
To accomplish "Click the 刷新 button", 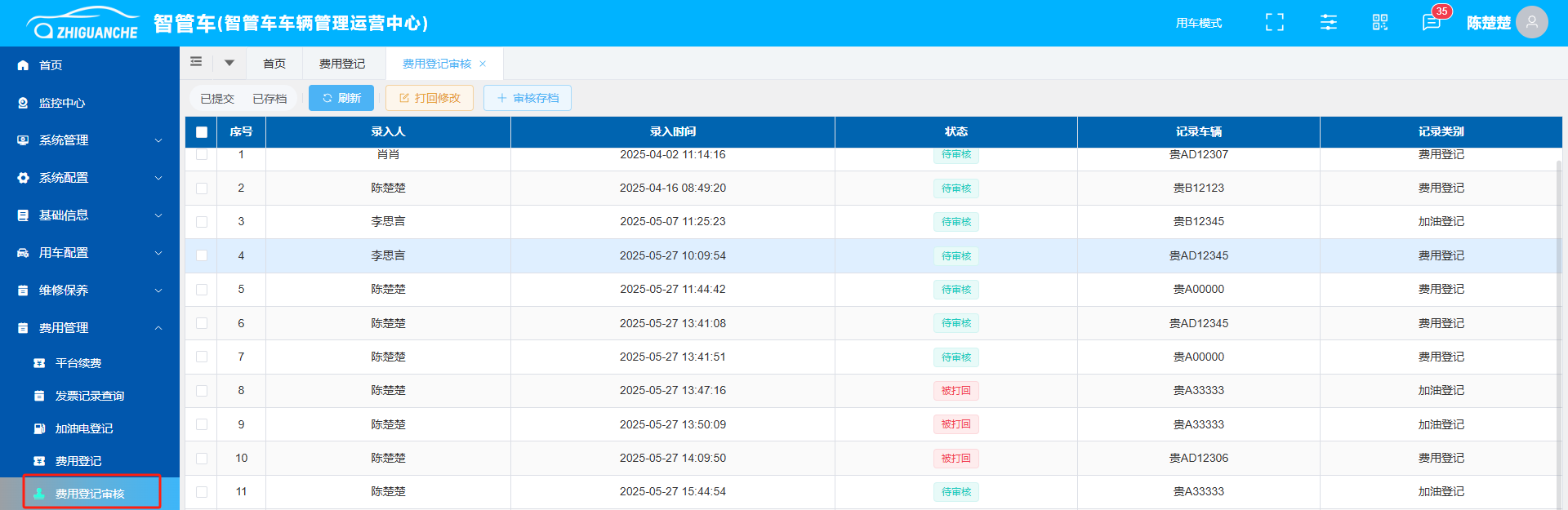I will click(341, 98).
